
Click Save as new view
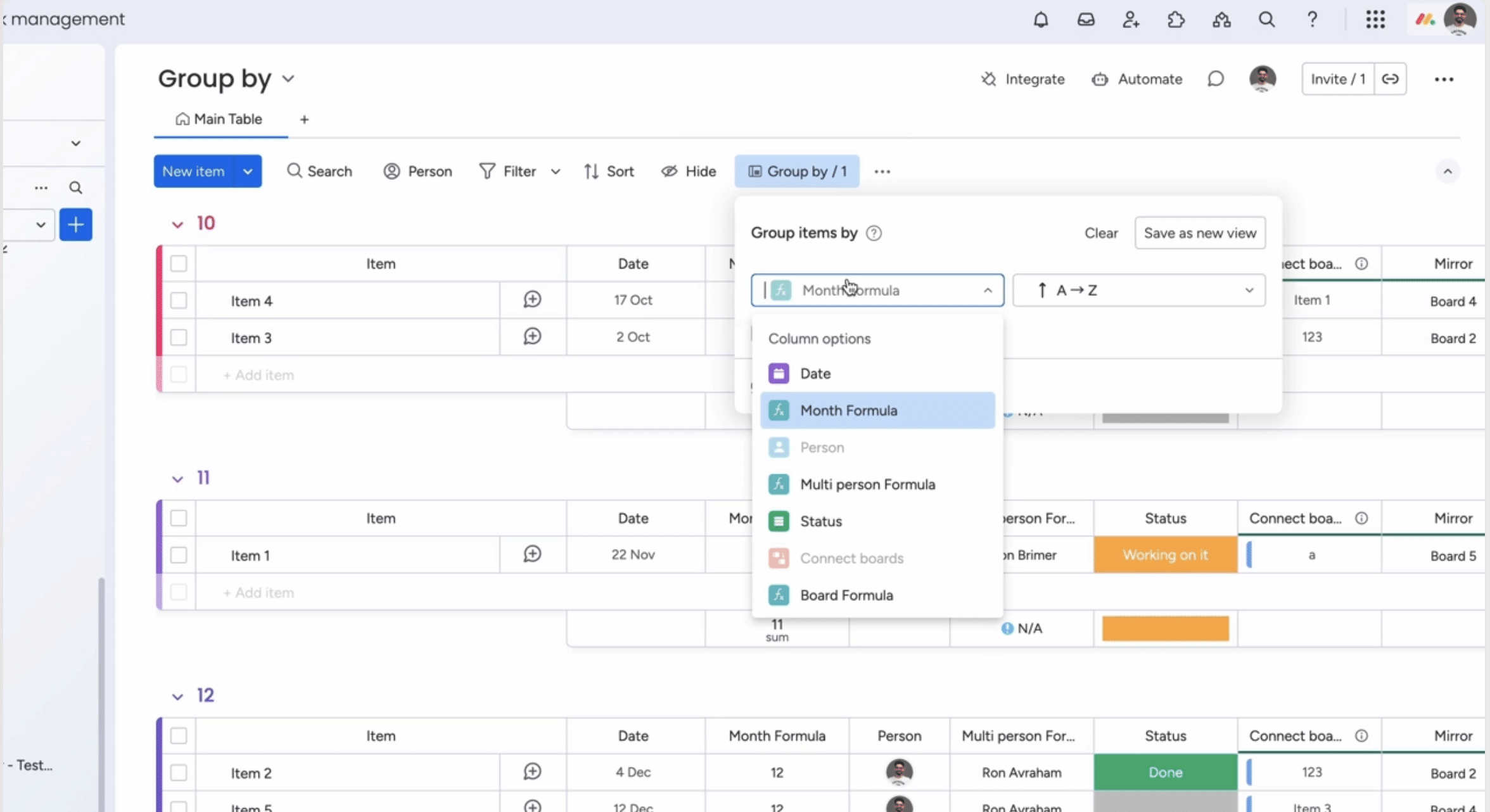click(1199, 233)
